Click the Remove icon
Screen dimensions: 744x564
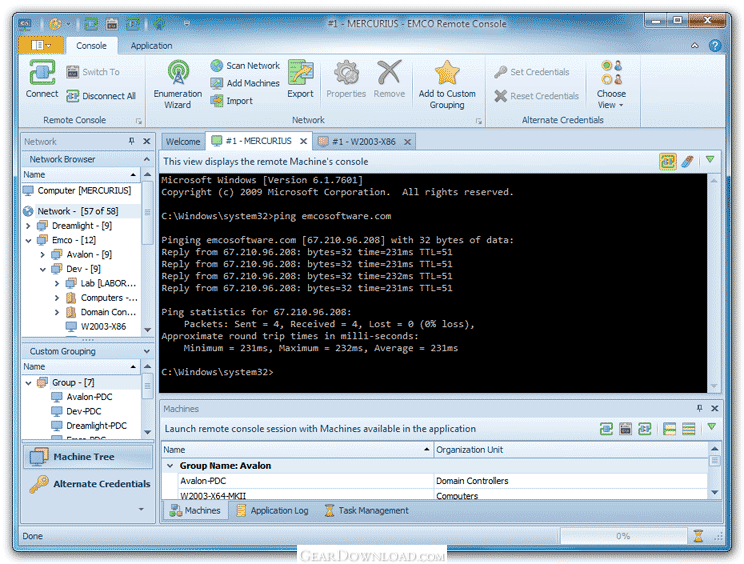[389, 72]
